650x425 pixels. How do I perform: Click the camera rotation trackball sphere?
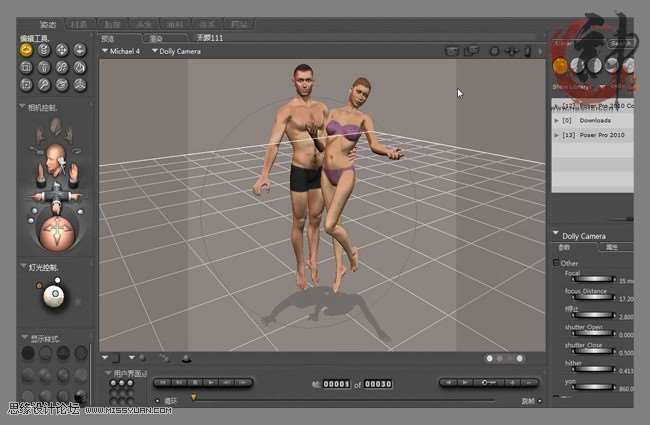click(x=56, y=232)
